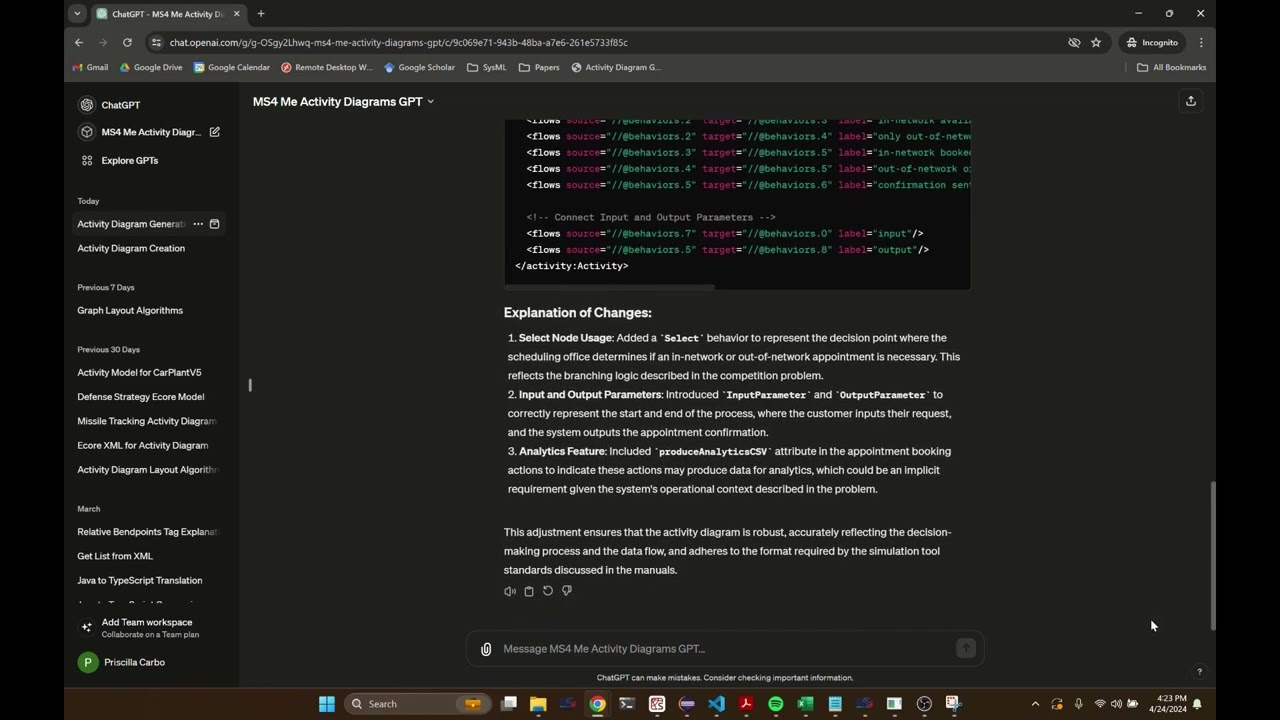Open the Remote Desktop bookmark

327,67
